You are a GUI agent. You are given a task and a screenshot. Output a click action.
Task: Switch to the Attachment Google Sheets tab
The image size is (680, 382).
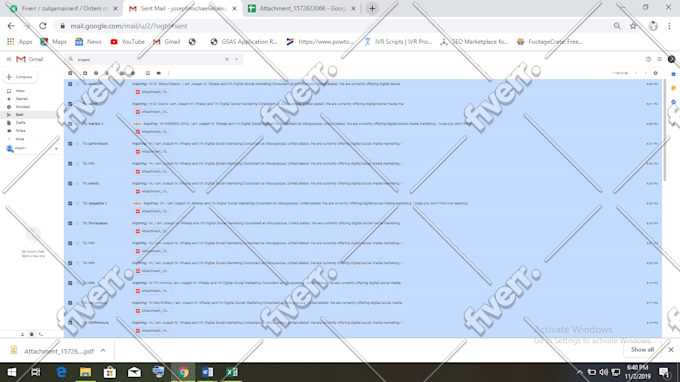click(x=302, y=9)
